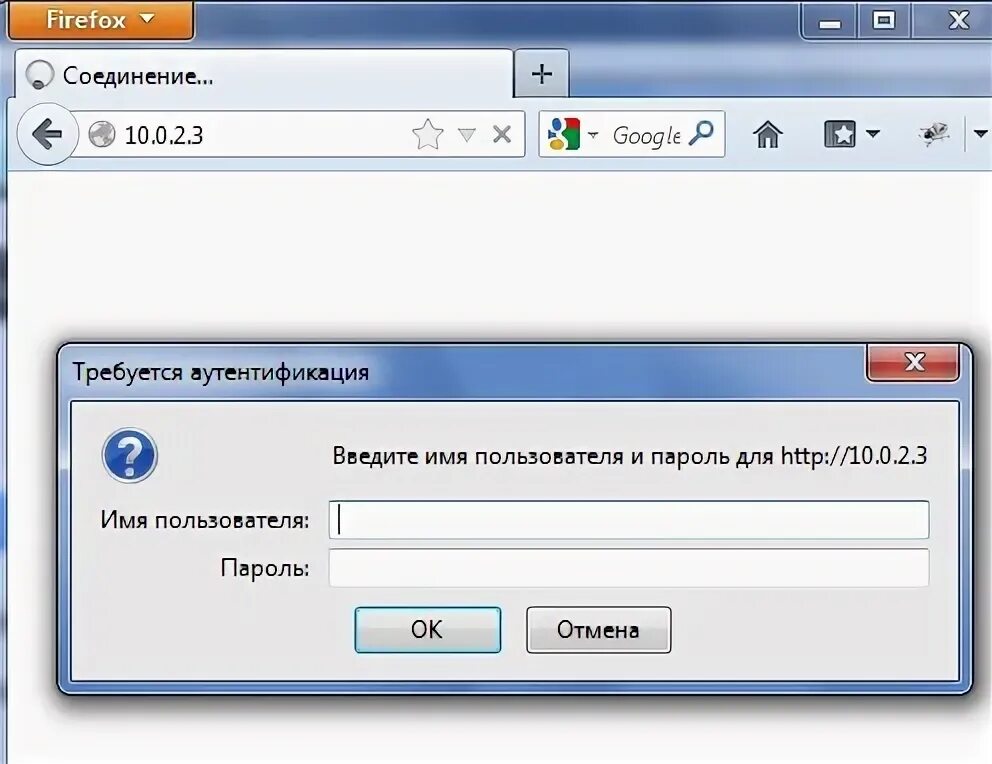Expand the Bookmarks button dropdown arrow

[x=873, y=134]
